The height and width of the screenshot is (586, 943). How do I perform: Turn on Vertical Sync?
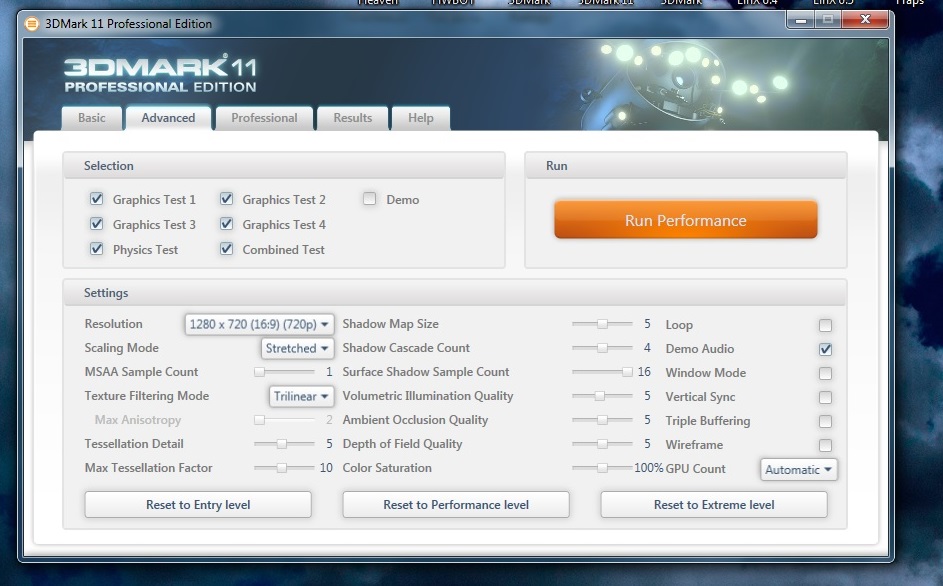tap(825, 397)
